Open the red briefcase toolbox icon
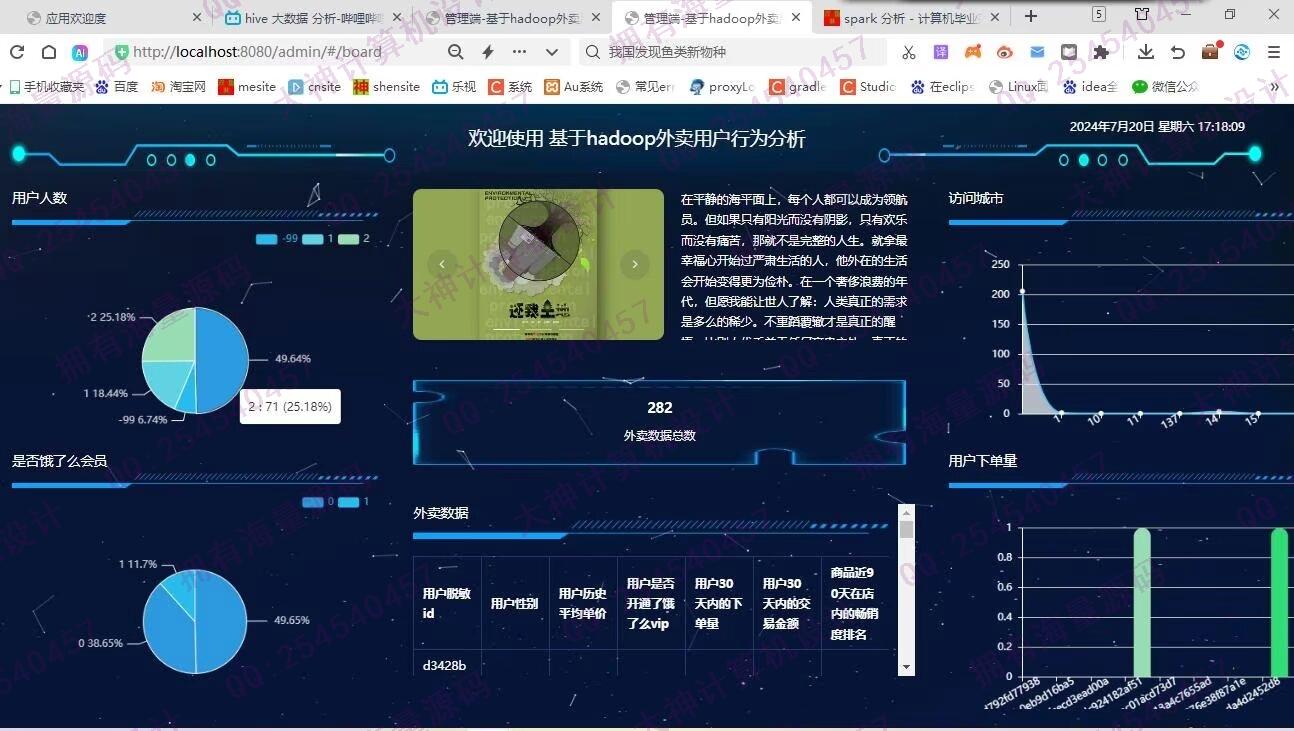This screenshot has height=731, width=1294. click(1210, 51)
